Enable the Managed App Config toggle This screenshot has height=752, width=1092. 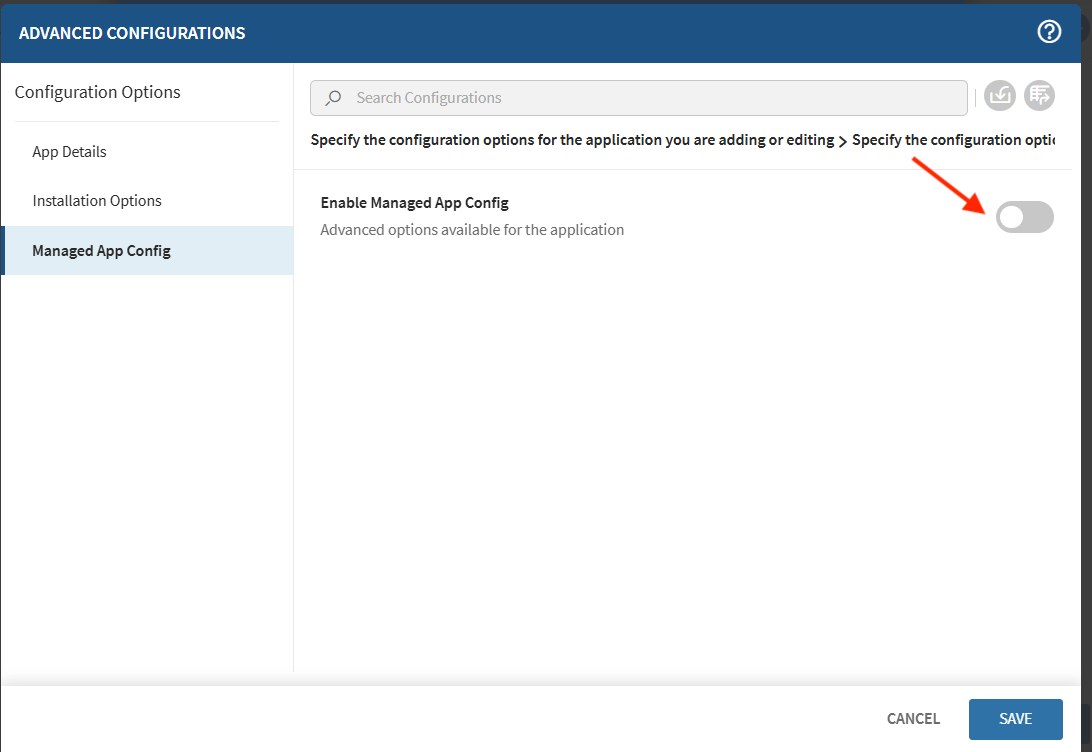[x=1024, y=217]
